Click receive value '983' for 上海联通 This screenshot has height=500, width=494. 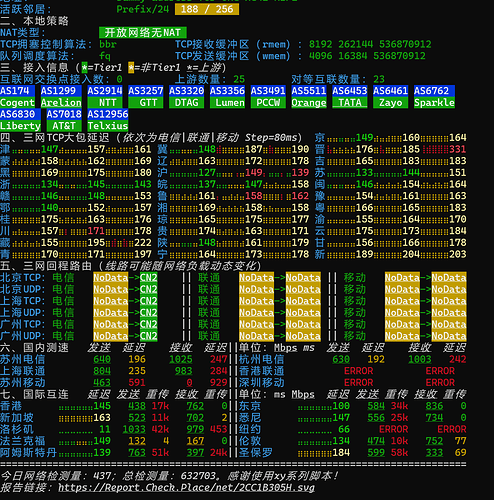(184, 371)
